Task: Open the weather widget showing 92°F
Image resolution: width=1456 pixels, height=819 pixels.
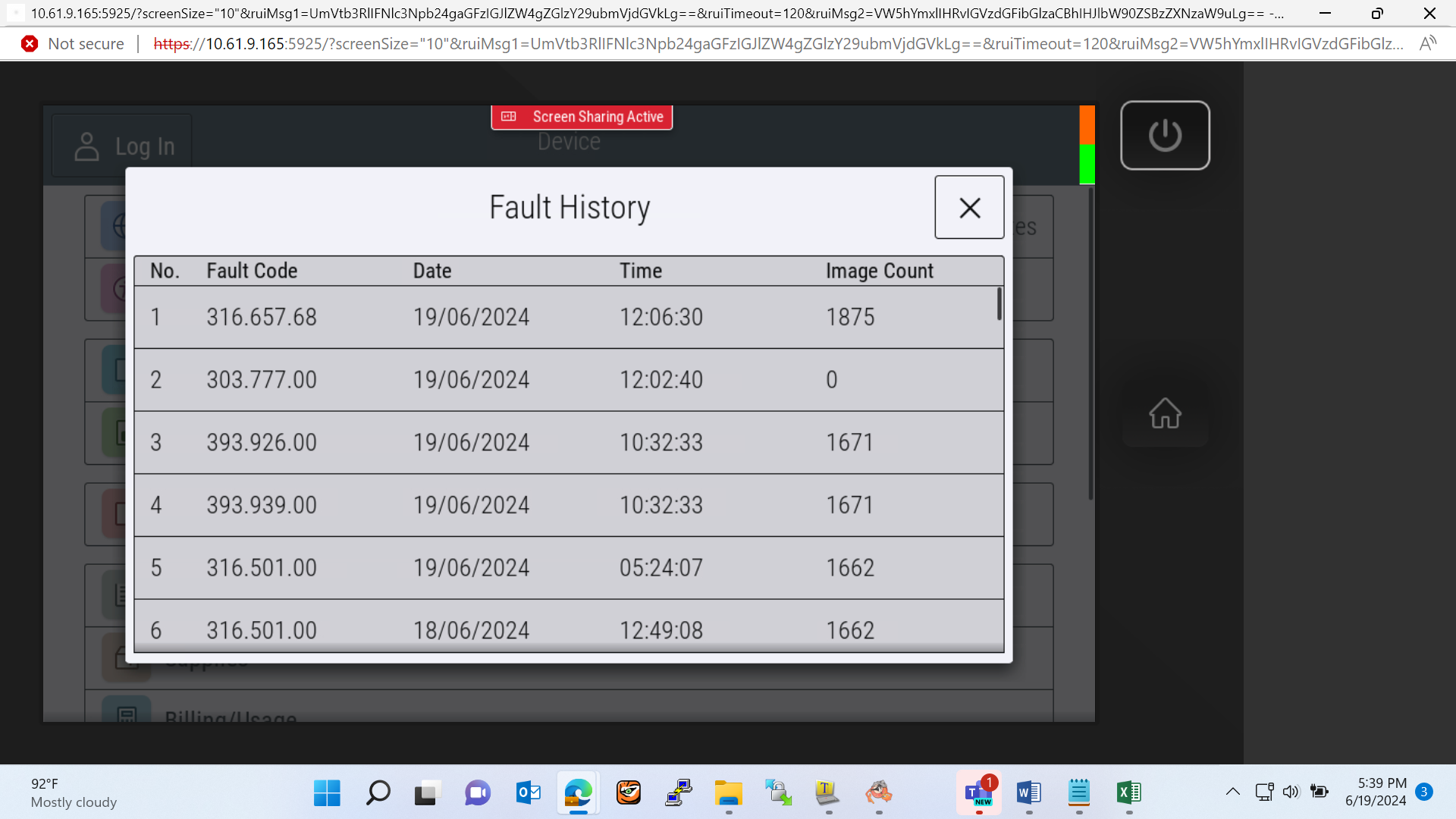Action: coord(74,793)
